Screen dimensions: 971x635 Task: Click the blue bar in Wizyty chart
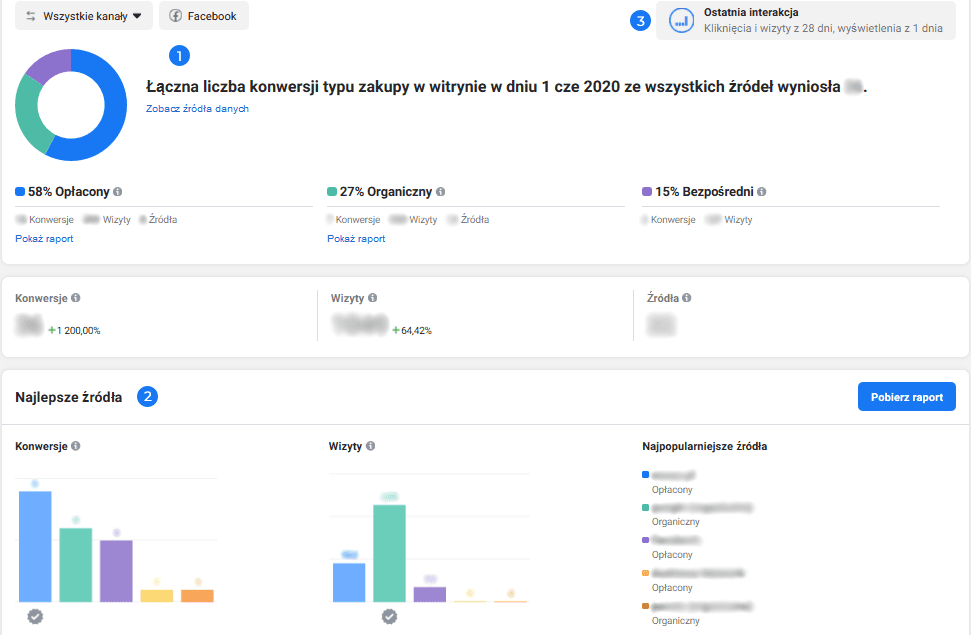pos(349,582)
